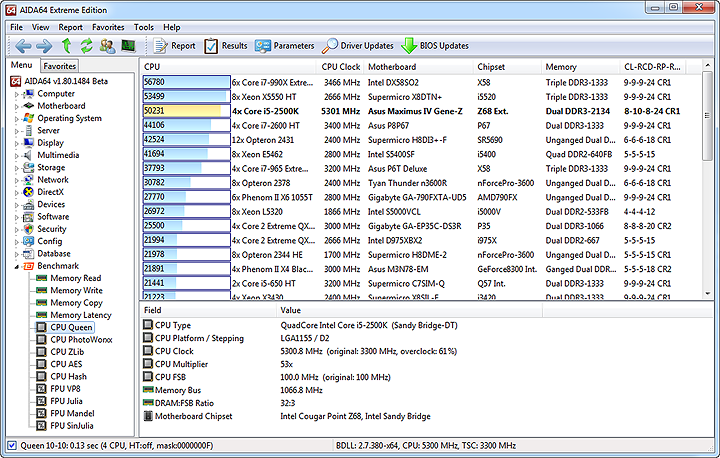This screenshot has width=720, height=458.
Task: Sort by the Memory column header
Action: pyautogui.click(x=580, y=67)
